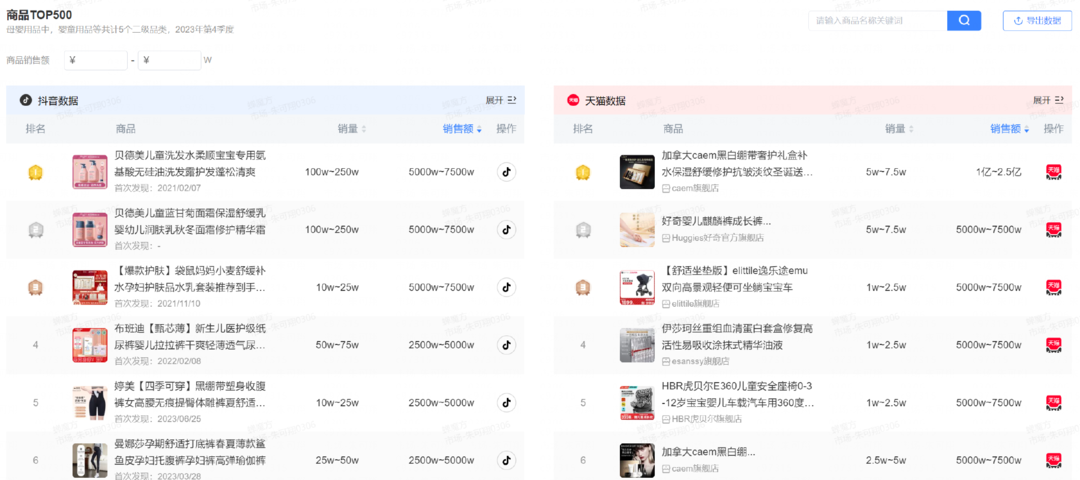Click the blue search magnifier button

964,21
